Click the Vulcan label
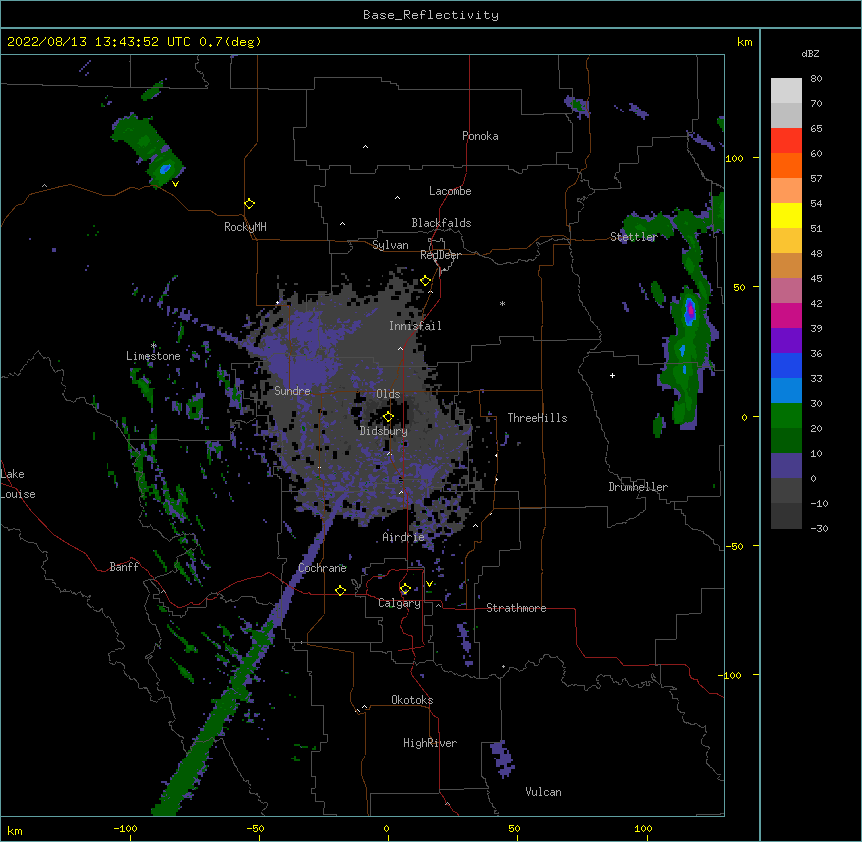This screenshot has height=842, width=862. (543, 792)
